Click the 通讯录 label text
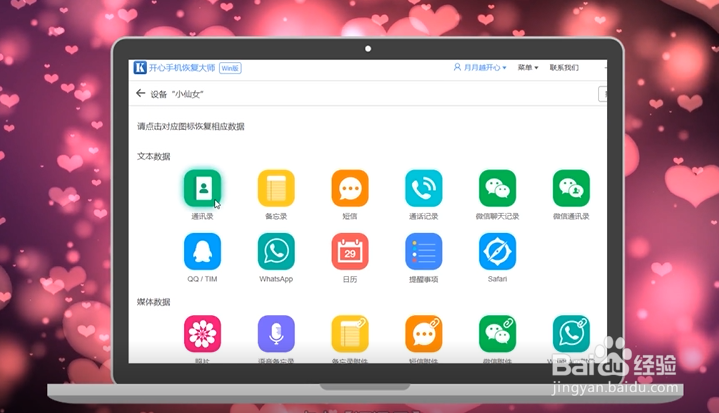This screenshot has width=719, height=413. click(x=202, y=216)
